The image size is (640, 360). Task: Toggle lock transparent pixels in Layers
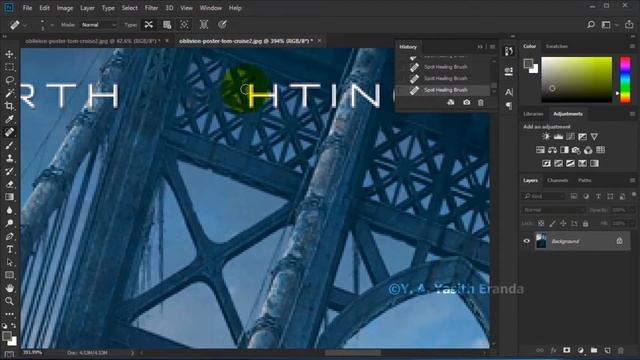541,223
